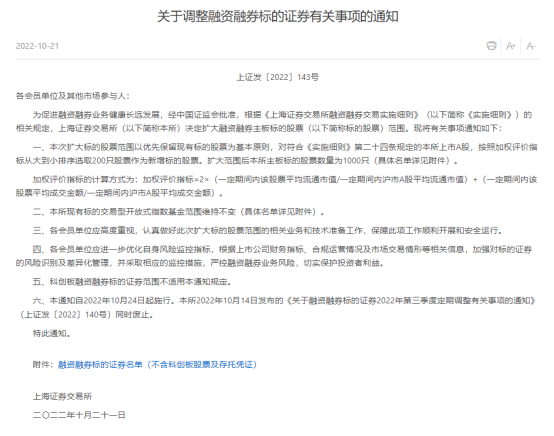The height and width of the screenshot is (436, 554).
Task: Click paragraph starting 一、本次扩大标的股票范围
Action: coord(277,154)
